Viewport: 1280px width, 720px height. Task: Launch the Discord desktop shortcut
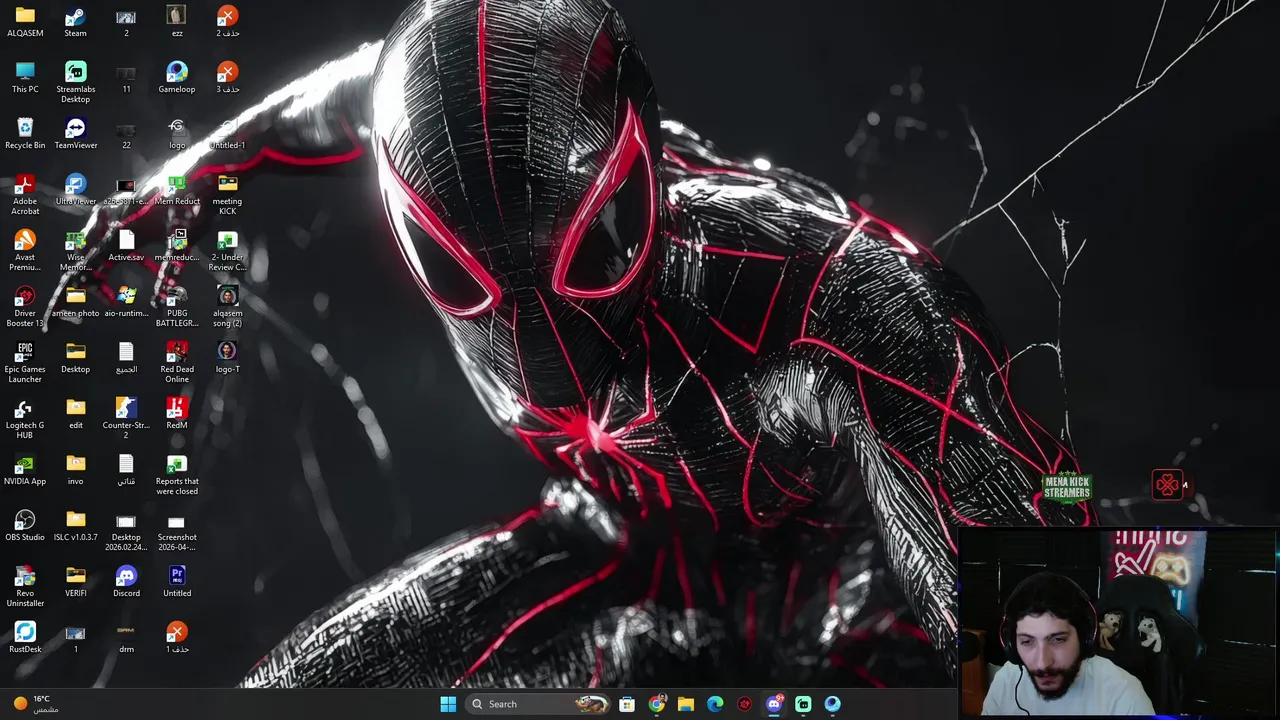pos(126,581)
